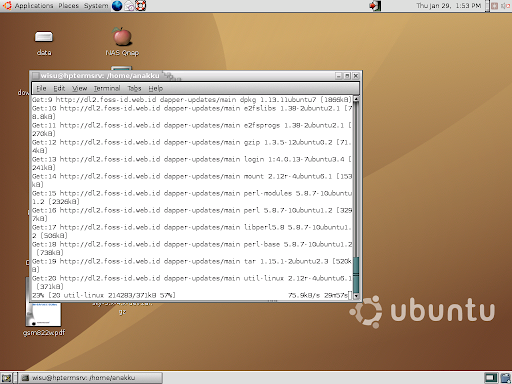Viewport: 512px width, 384px height.
Task: Launch the web browser globe icon
Action: tap(117, 6)
